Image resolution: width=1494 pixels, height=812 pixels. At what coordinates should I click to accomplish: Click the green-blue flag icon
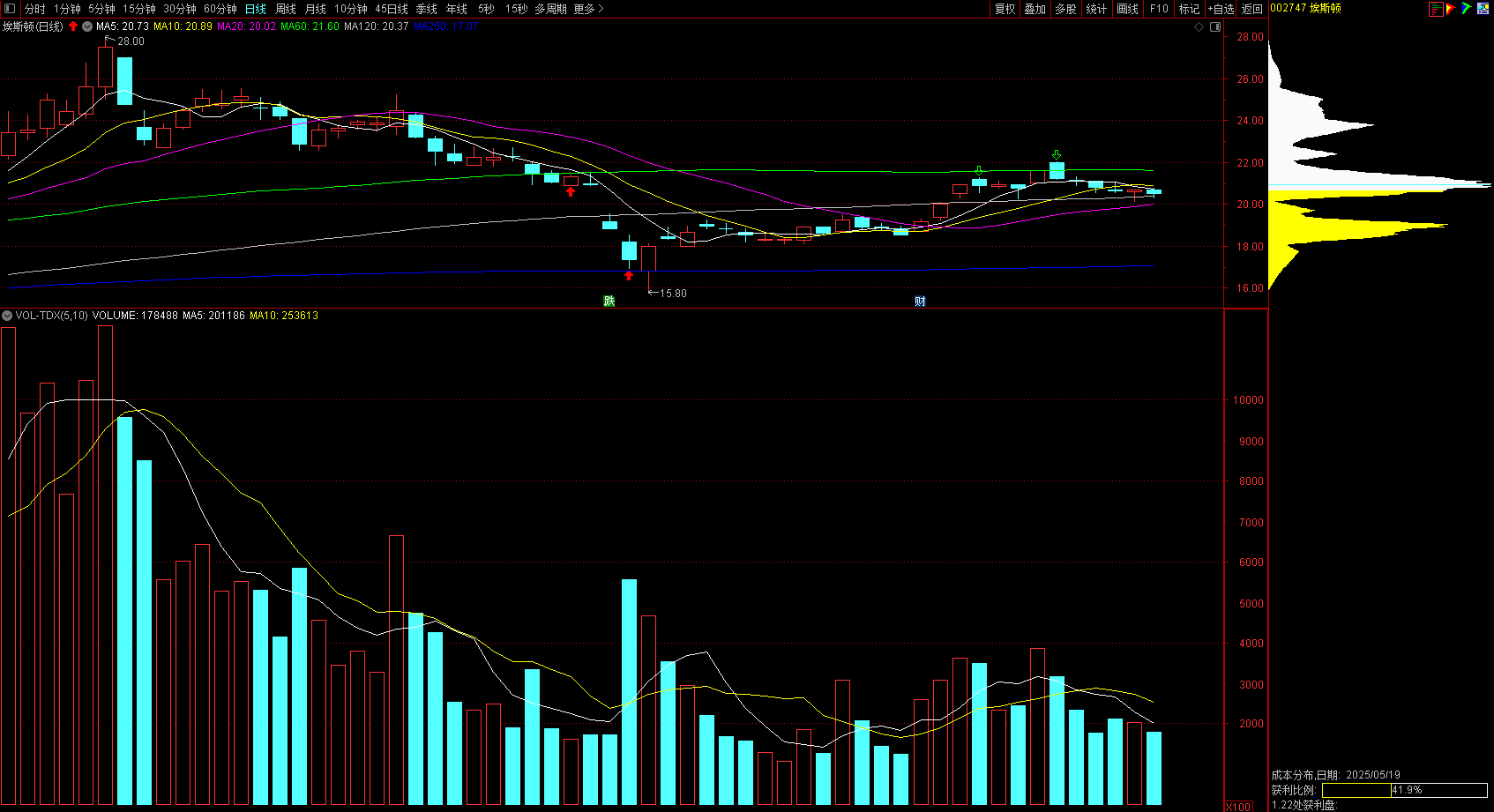pos(1466,9)
